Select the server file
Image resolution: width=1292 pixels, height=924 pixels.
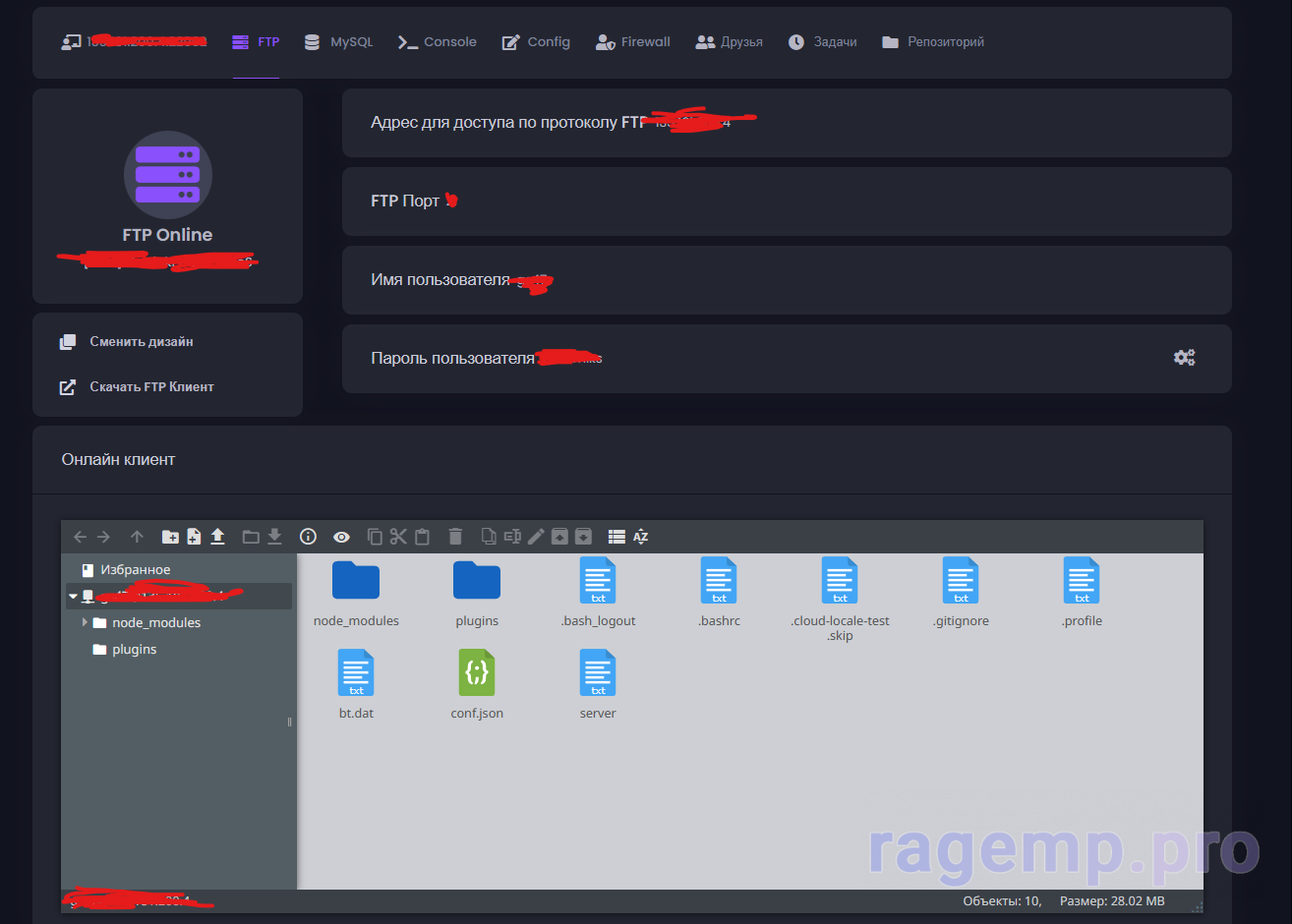click(598, 685)
